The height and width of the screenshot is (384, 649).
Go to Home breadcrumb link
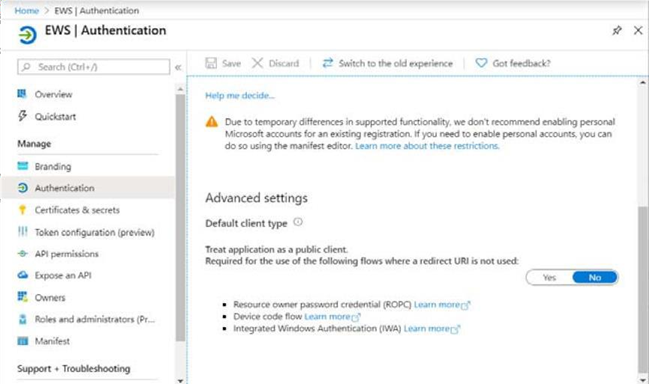coord(26,11)
